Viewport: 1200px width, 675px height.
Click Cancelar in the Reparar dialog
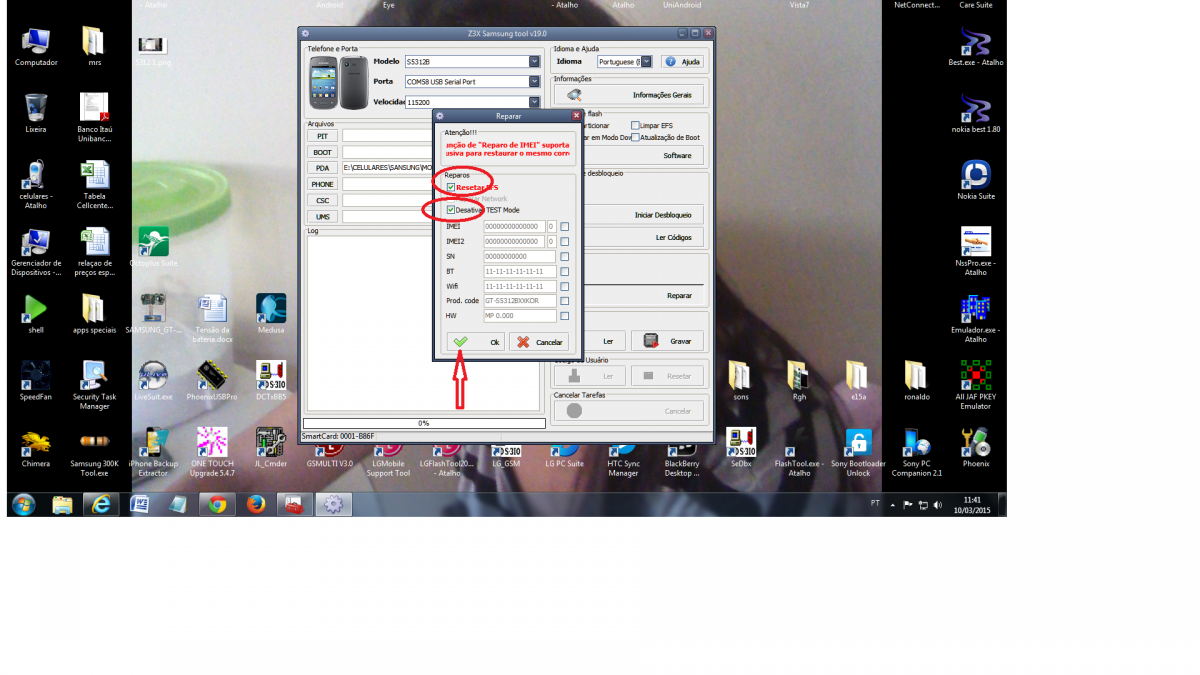pyautogui.click(x=539, y=342)
